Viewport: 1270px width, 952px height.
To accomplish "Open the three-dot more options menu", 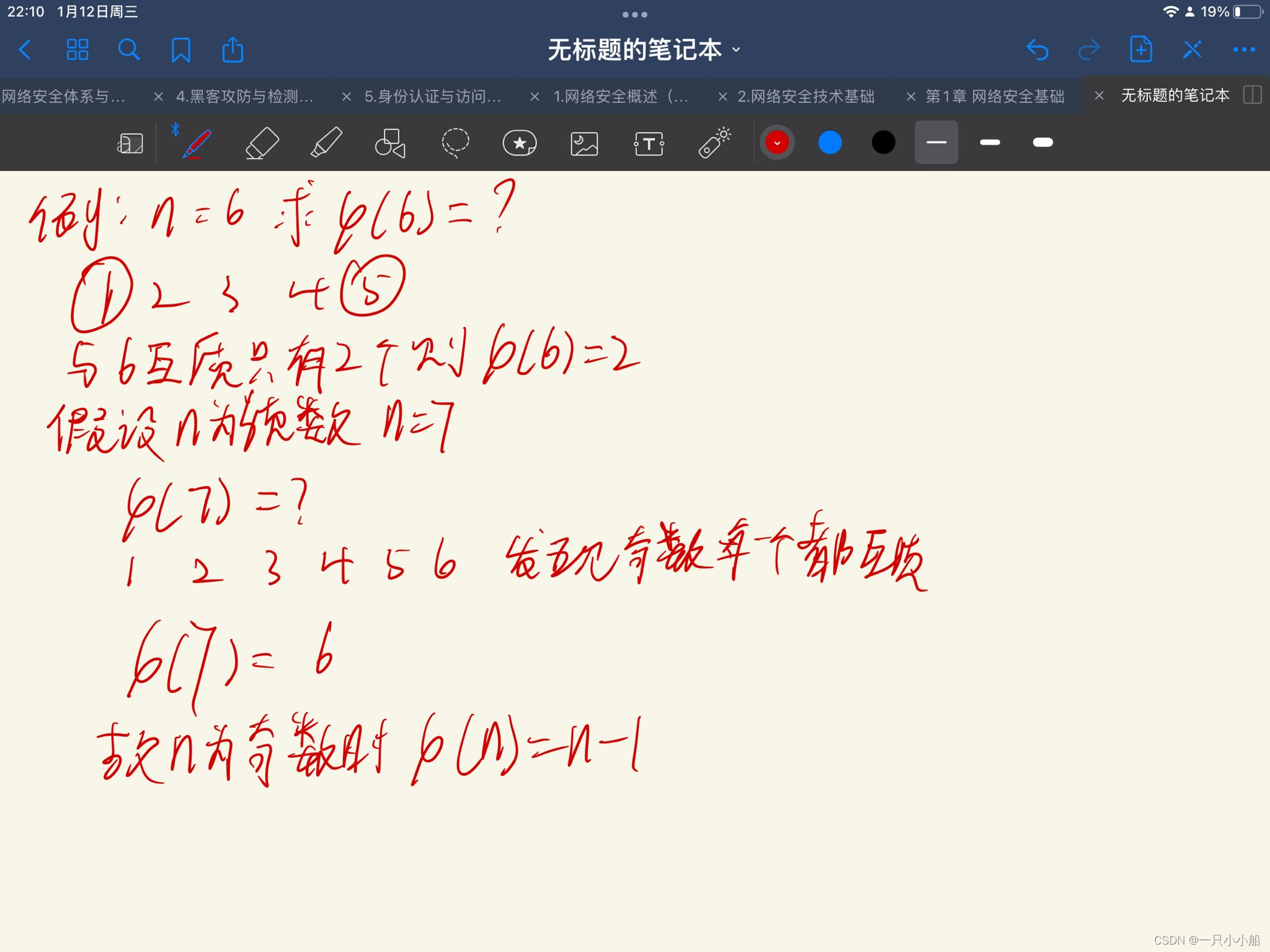I will [x=1243, y=50].
